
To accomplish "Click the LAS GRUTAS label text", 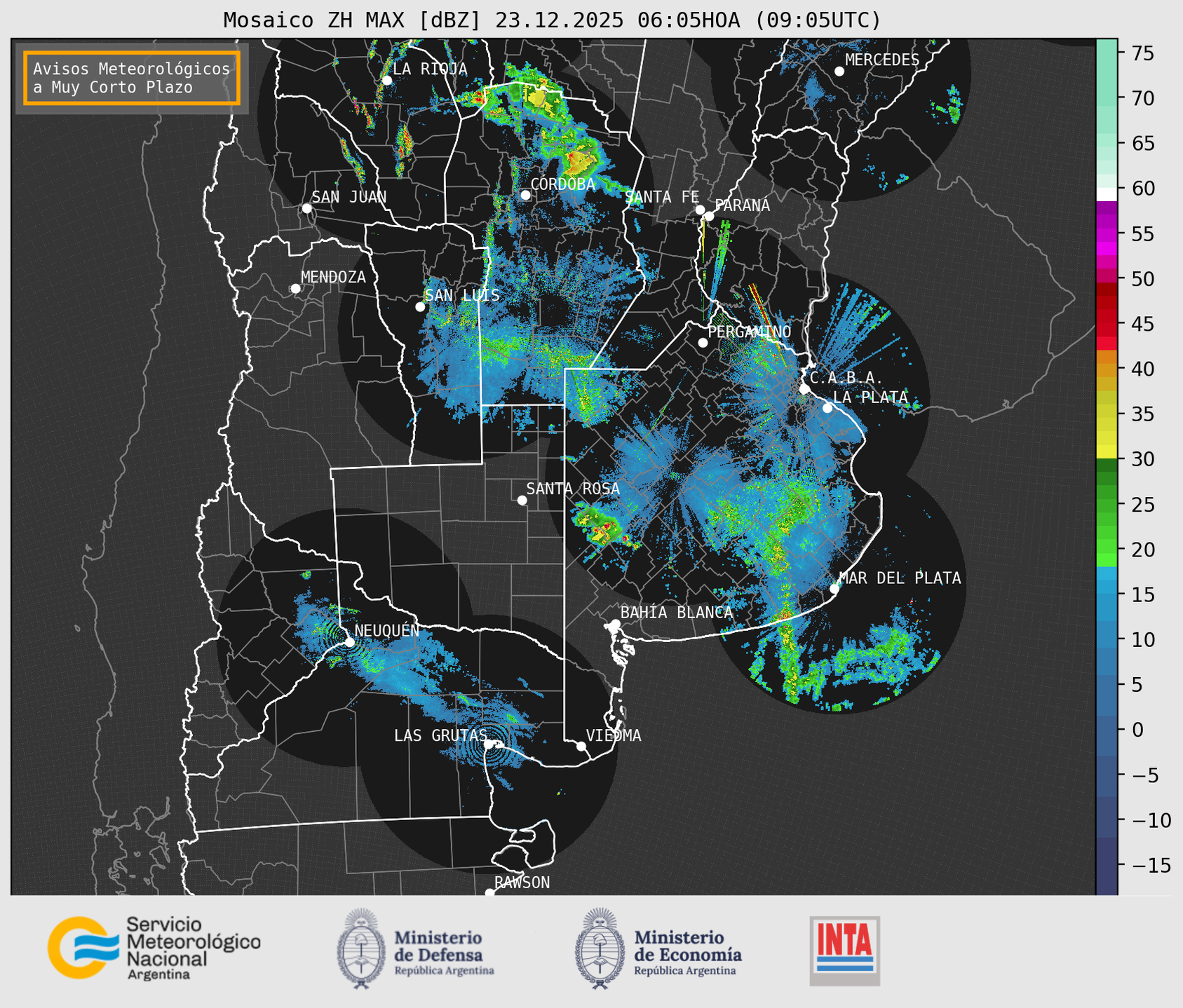I will 440,735.
